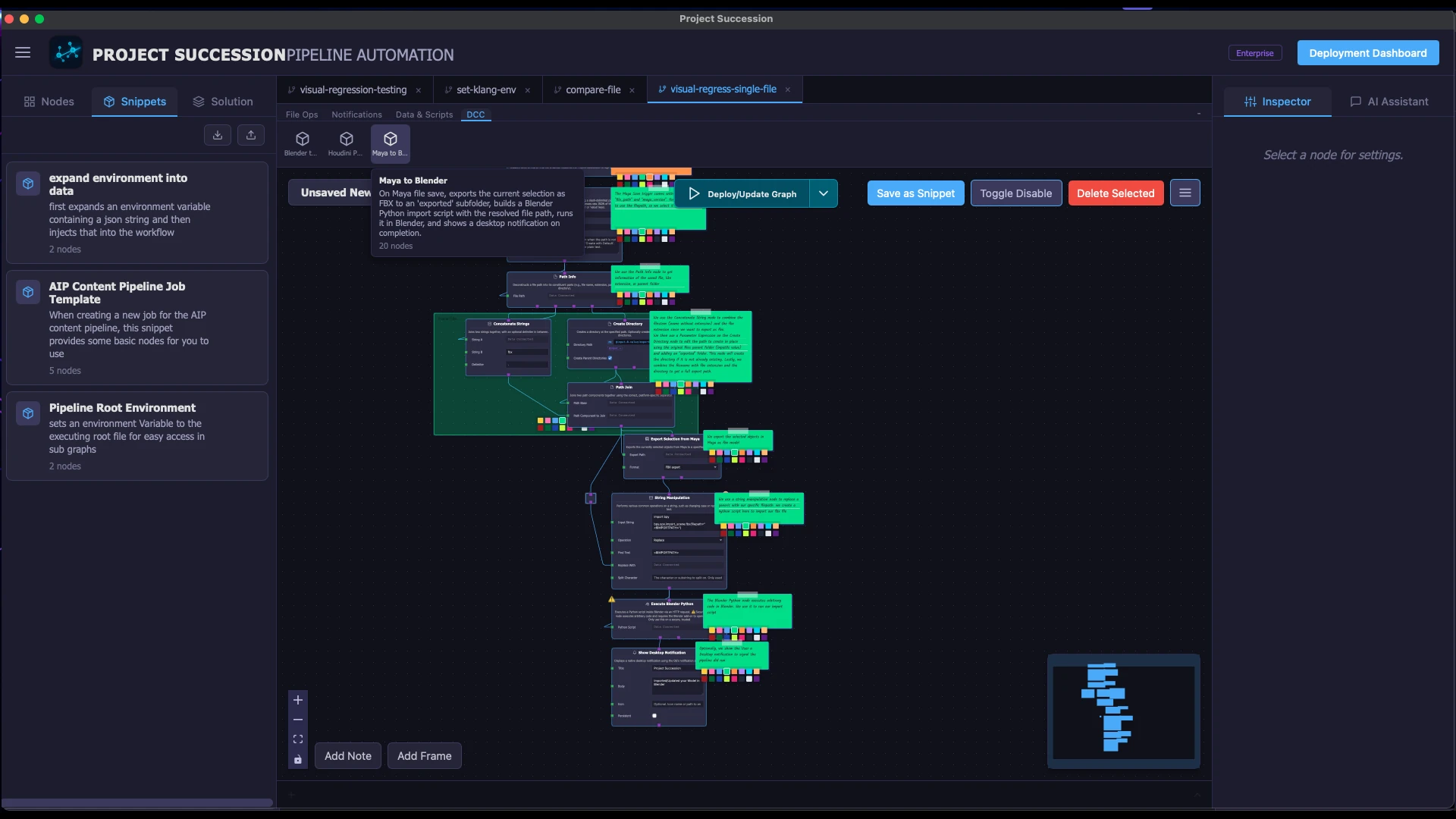Viewport: 1456px width, 819px height.
Task: Click Toggle Disable button
Action: click(1016, 193)
